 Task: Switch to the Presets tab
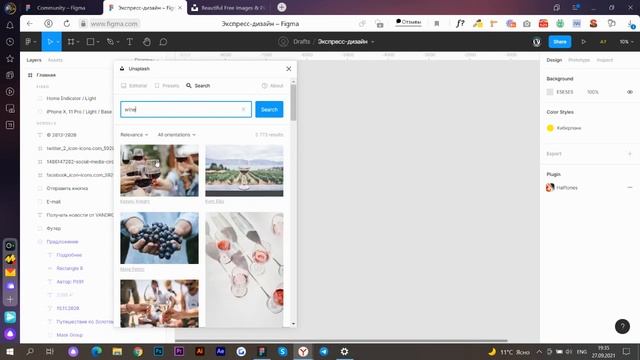point(167,86)
